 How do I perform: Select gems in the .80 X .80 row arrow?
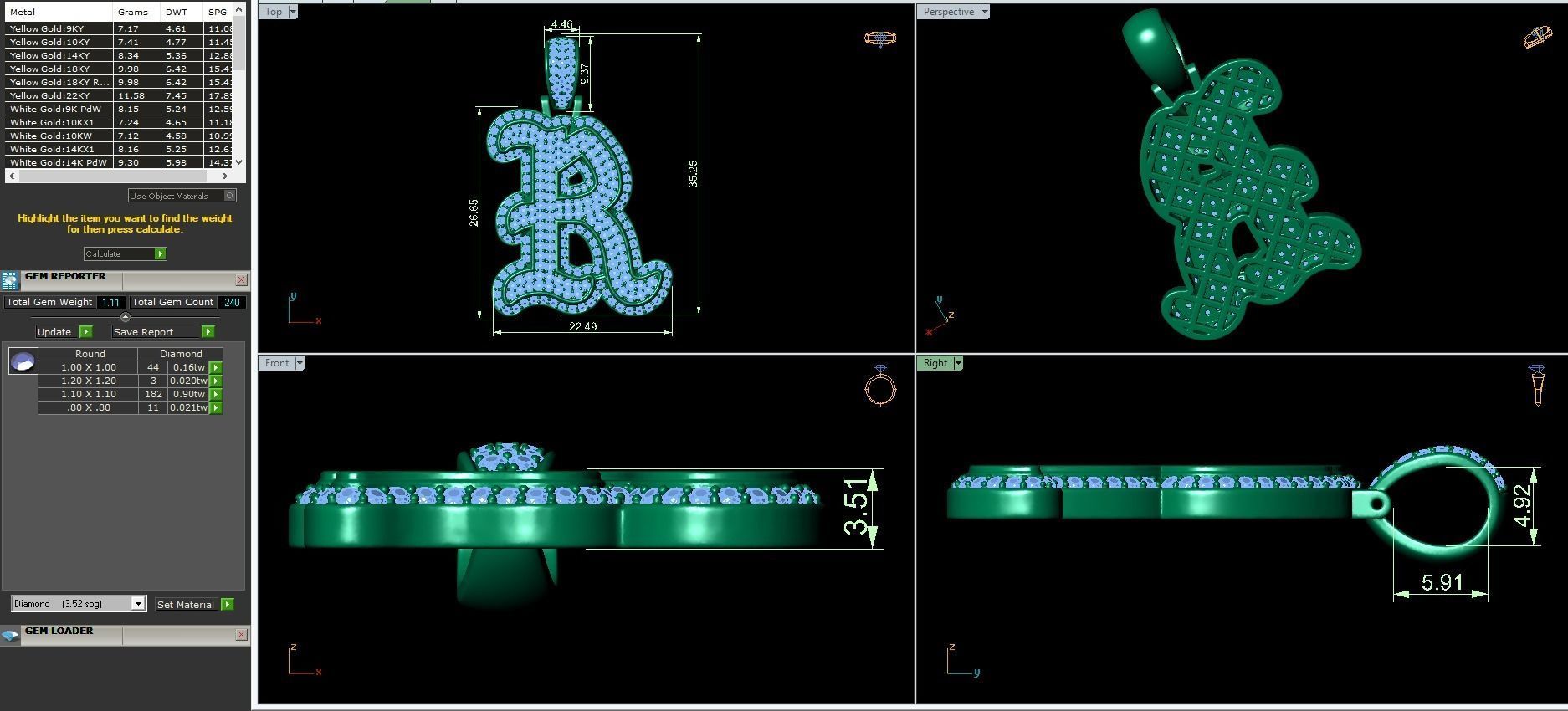point(216,407)
